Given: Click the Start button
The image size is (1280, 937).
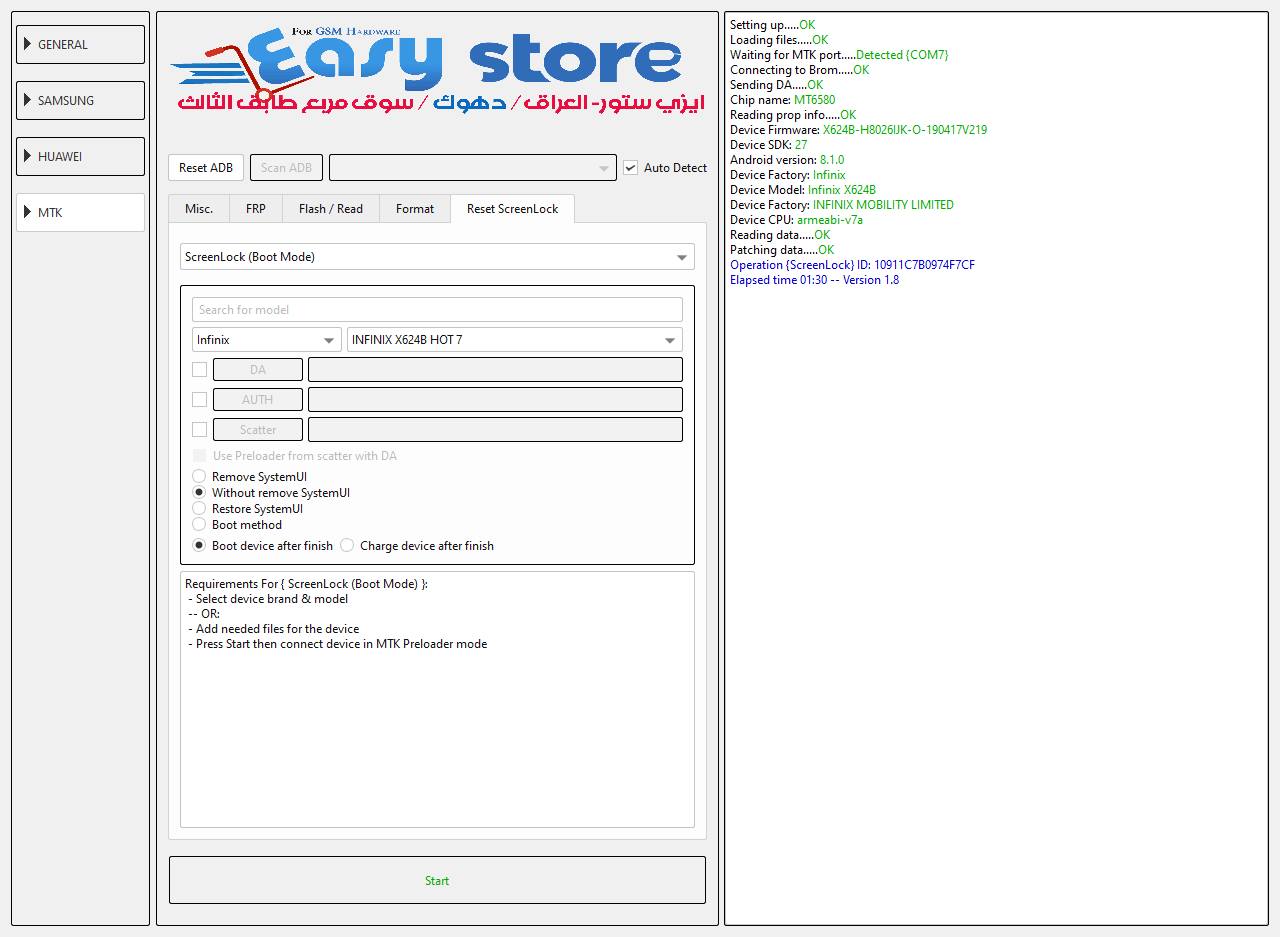Looking at the screenshot, I should click(x=437, y=880).
